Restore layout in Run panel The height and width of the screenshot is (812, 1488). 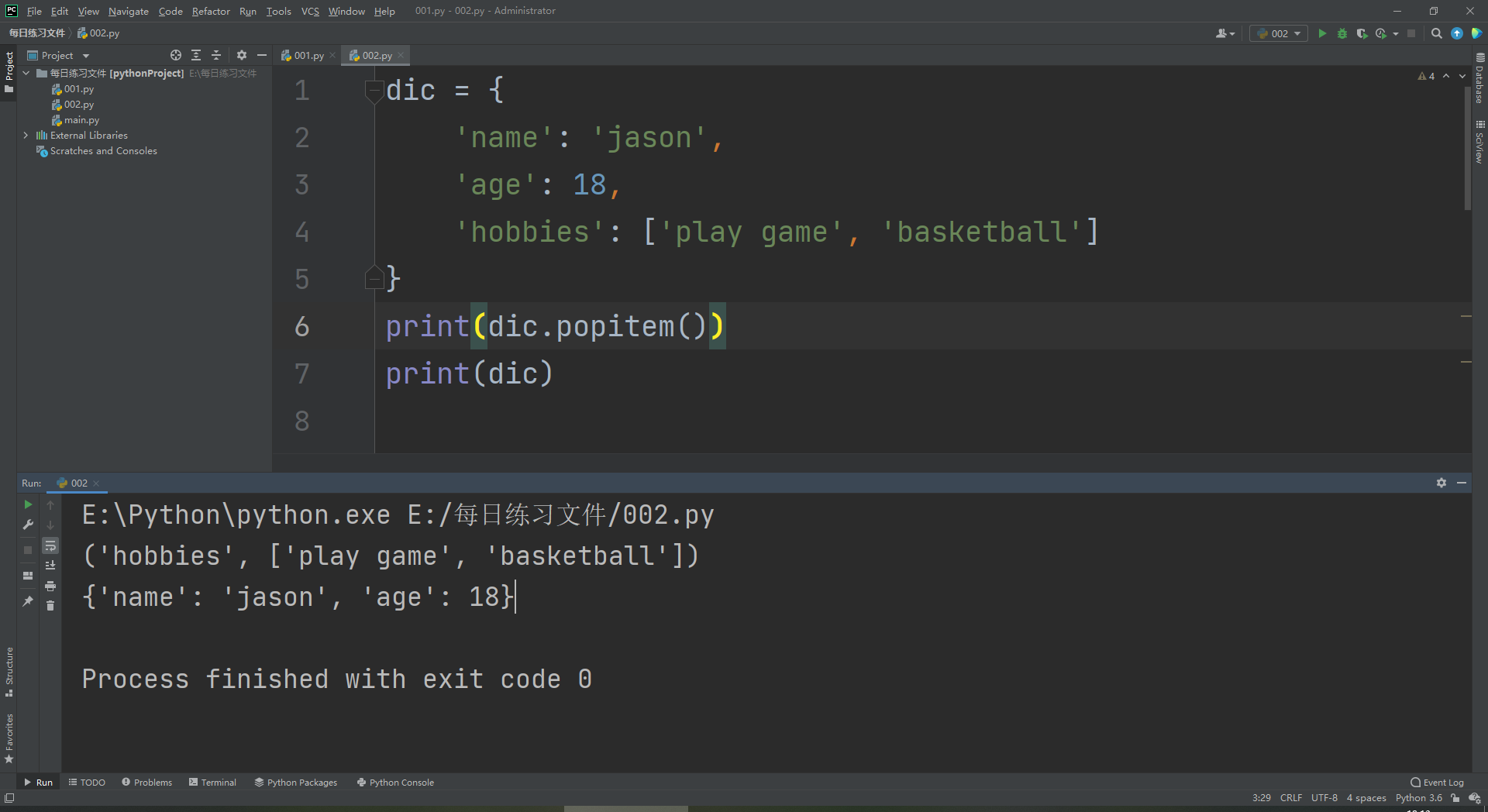[28, 576]
